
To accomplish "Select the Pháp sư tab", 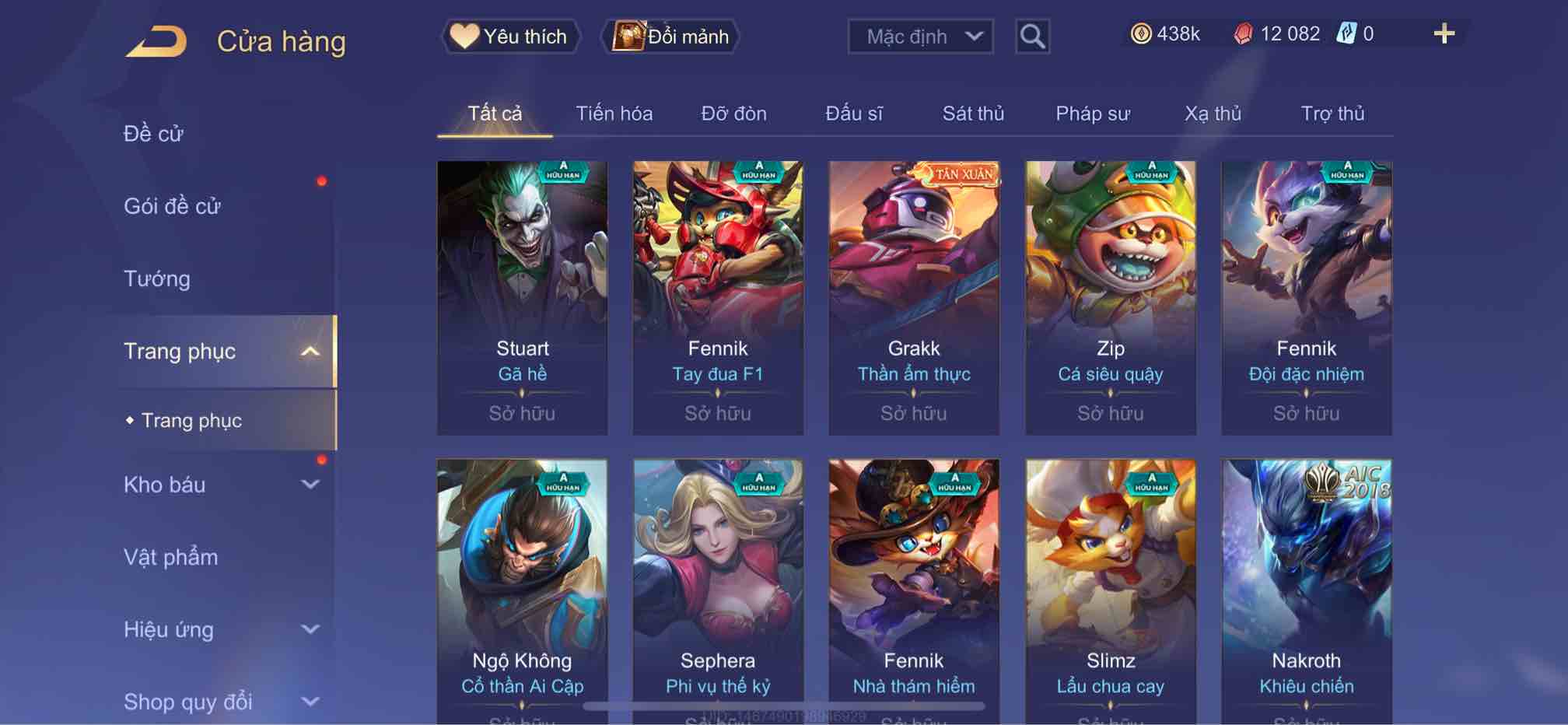I will 1092,114.
